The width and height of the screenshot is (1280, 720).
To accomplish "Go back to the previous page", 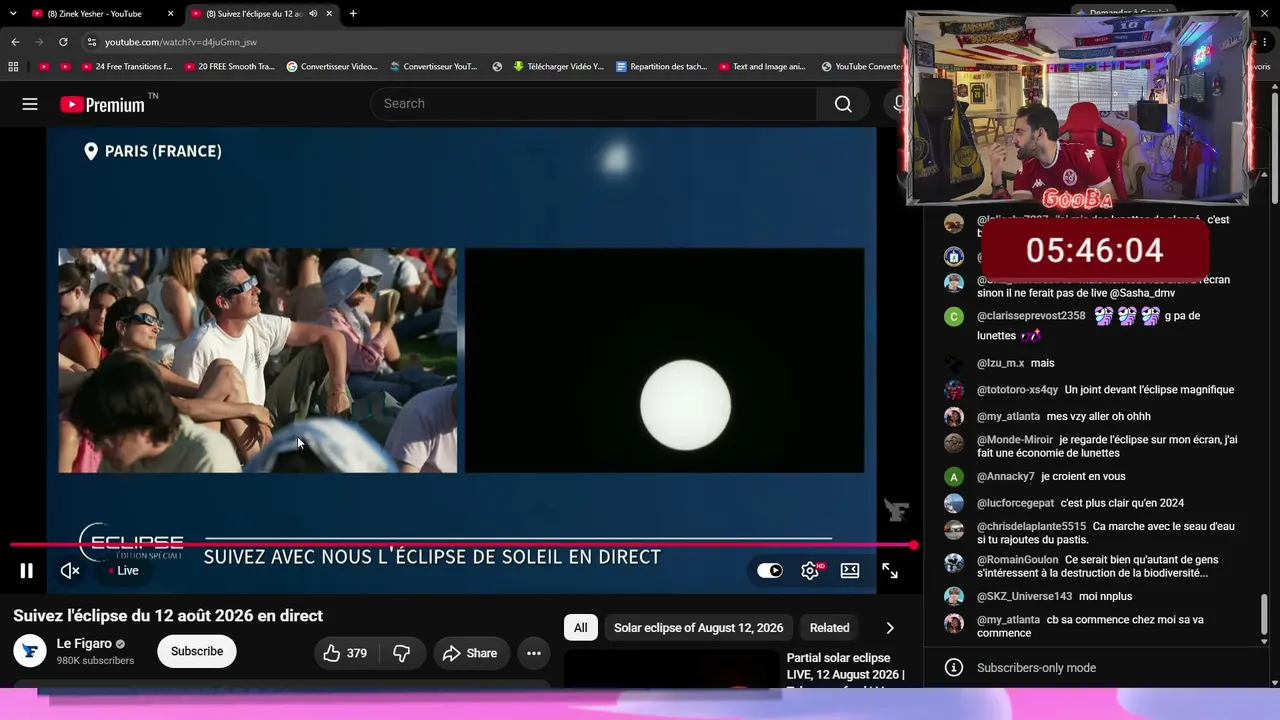I will coord(15,42).
